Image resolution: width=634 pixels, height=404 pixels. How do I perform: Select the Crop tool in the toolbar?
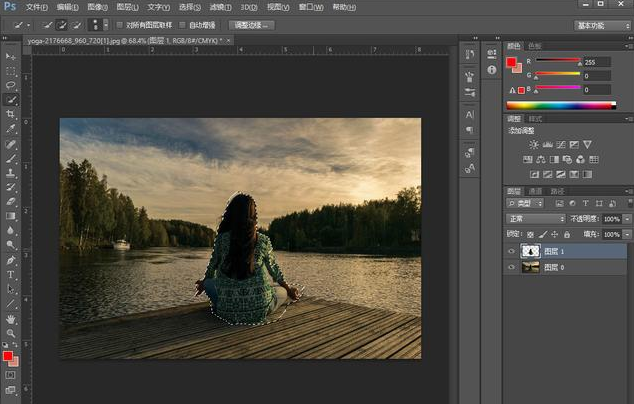tap(11, 114)
